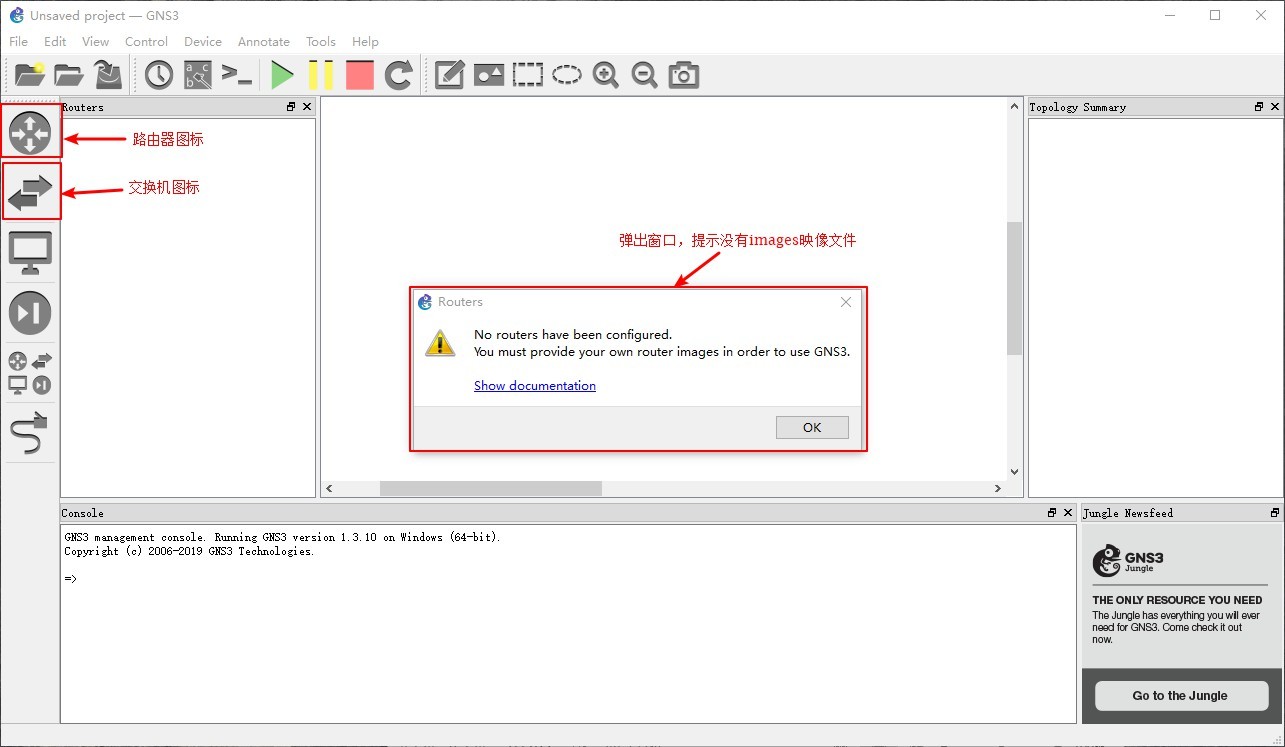This screenshot has height=747, width=1285.
Task: Click canvas scroll left arrow
Action: [330, 488]
